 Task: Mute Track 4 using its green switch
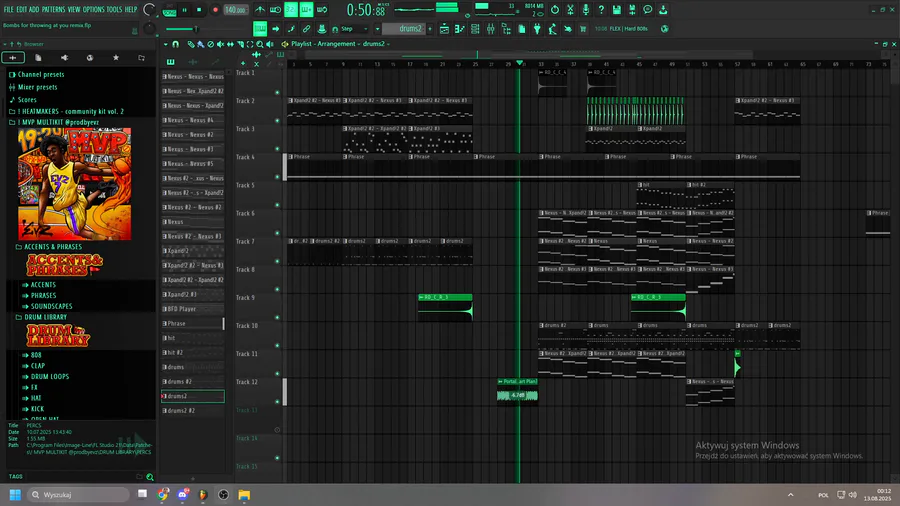pos(277,177)
